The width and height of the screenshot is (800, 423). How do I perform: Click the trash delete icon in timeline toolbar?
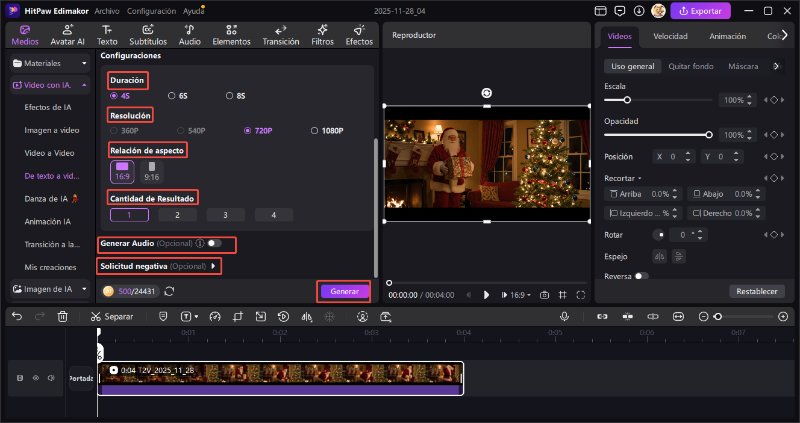click(62, 317)
